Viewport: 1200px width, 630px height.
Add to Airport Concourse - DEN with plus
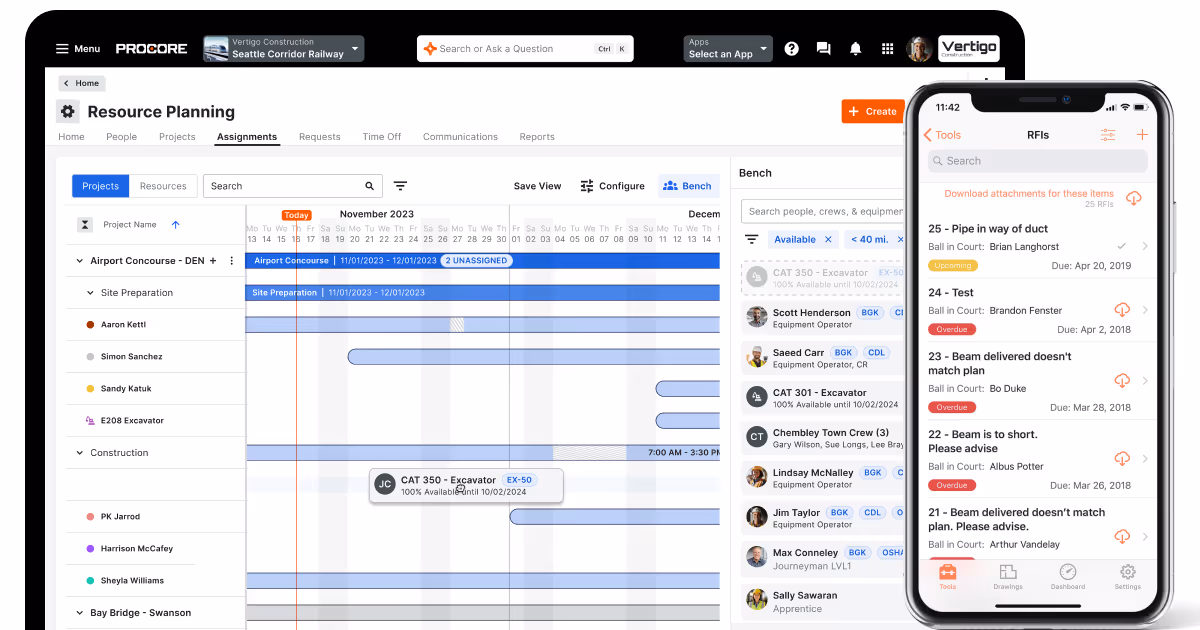coord(213,261)
